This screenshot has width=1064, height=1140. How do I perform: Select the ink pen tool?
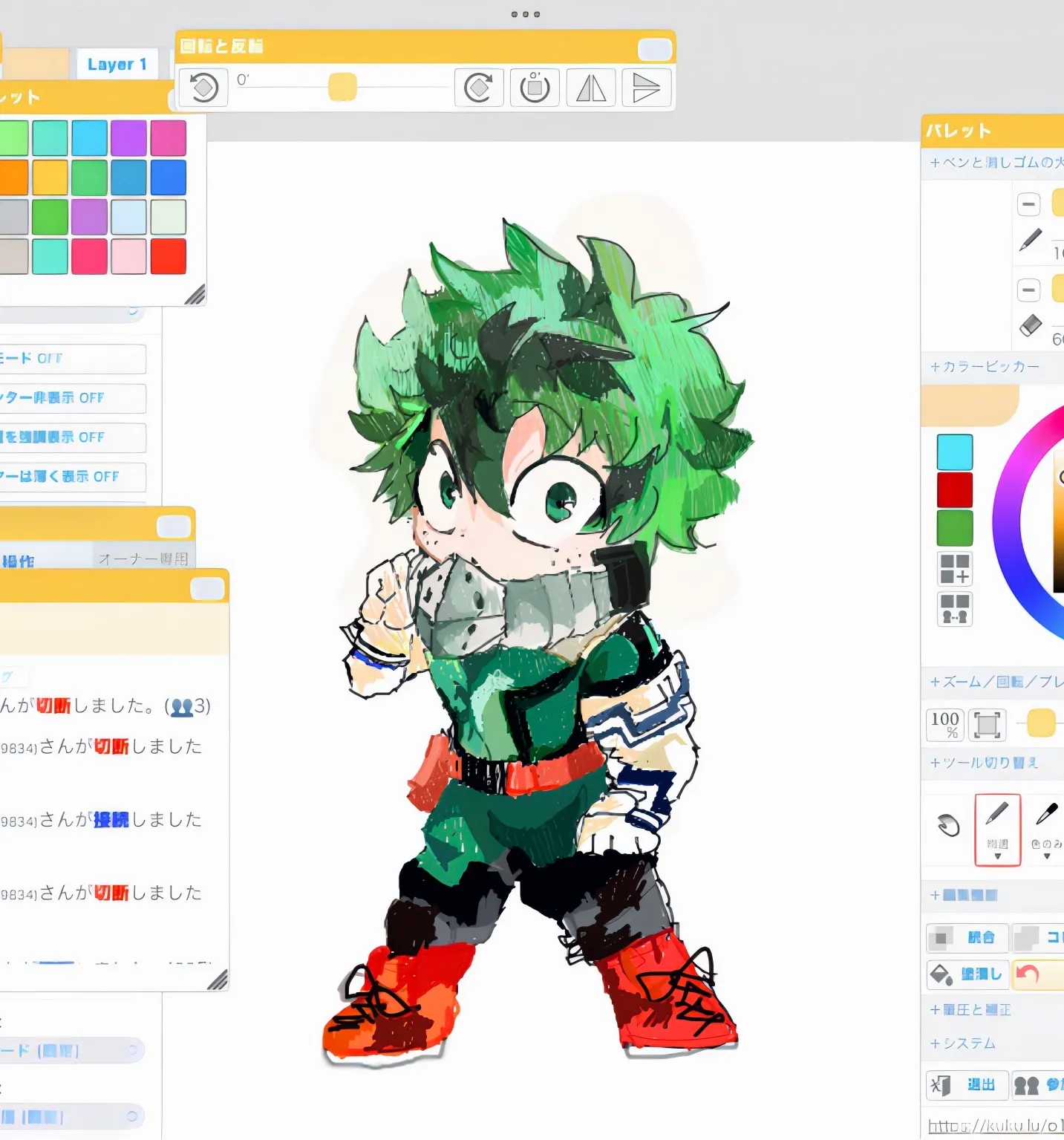(x=1046, y=814)
